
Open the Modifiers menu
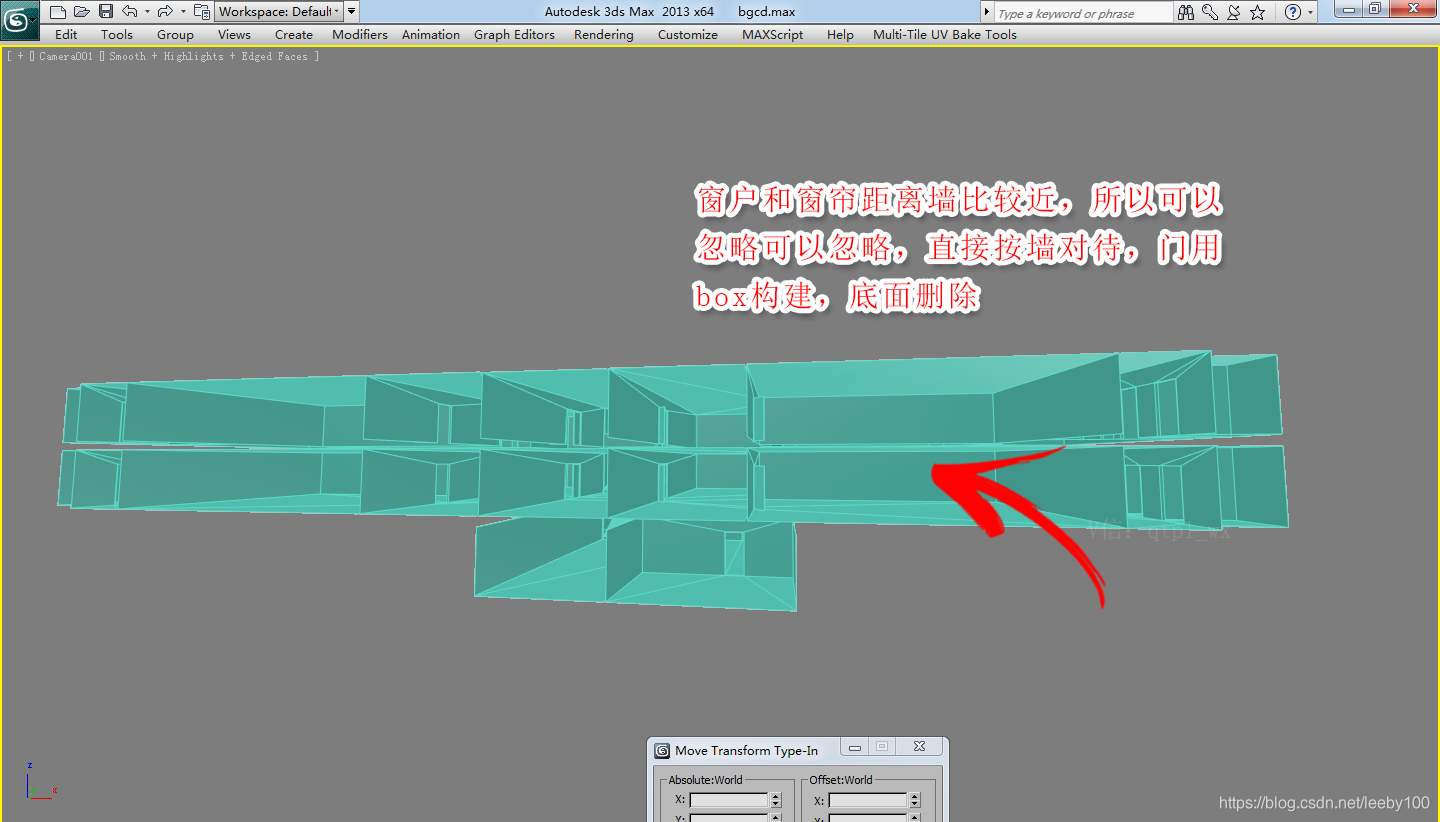click(x=360, y=34)
